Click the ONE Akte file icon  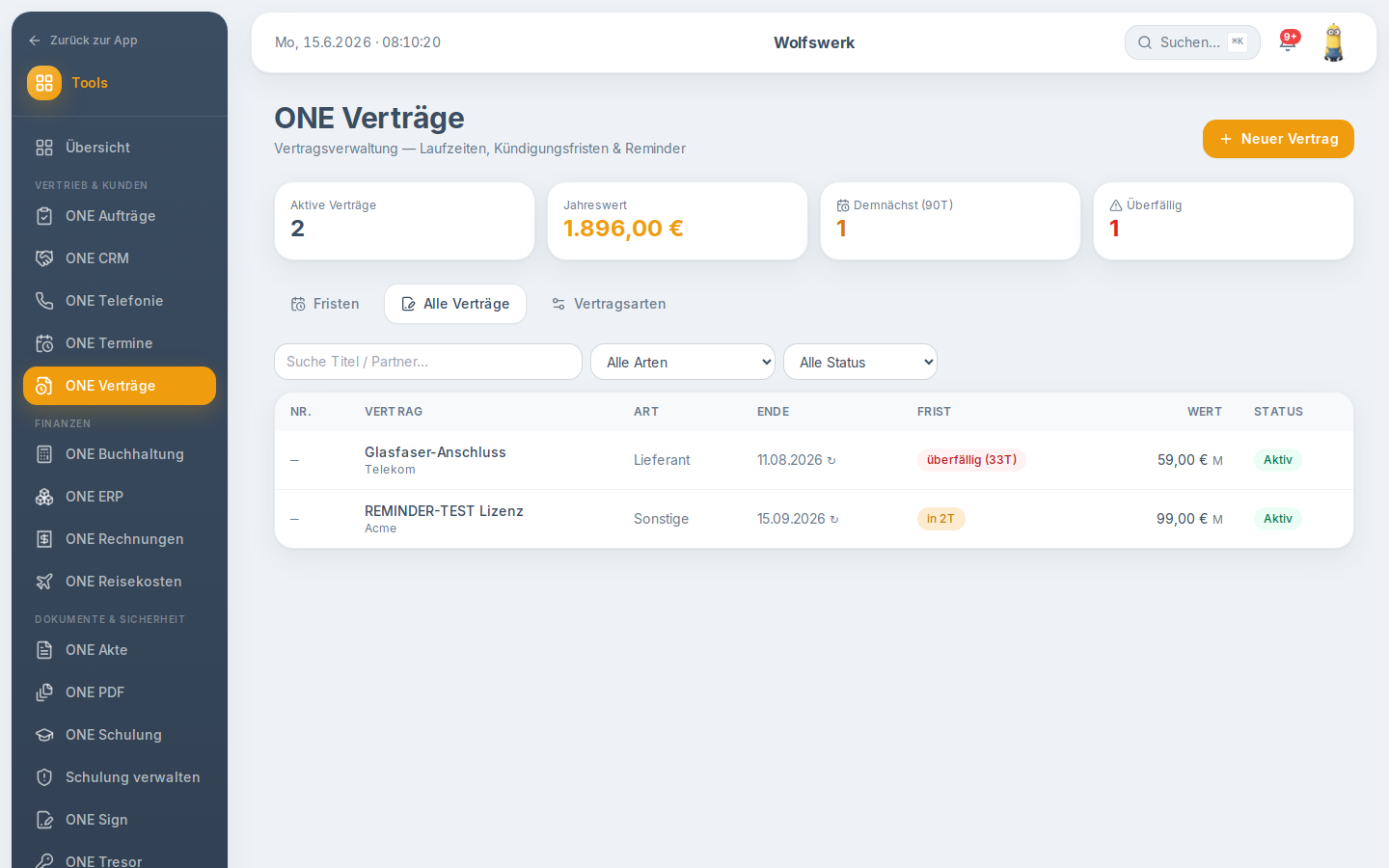click(44, 650)
